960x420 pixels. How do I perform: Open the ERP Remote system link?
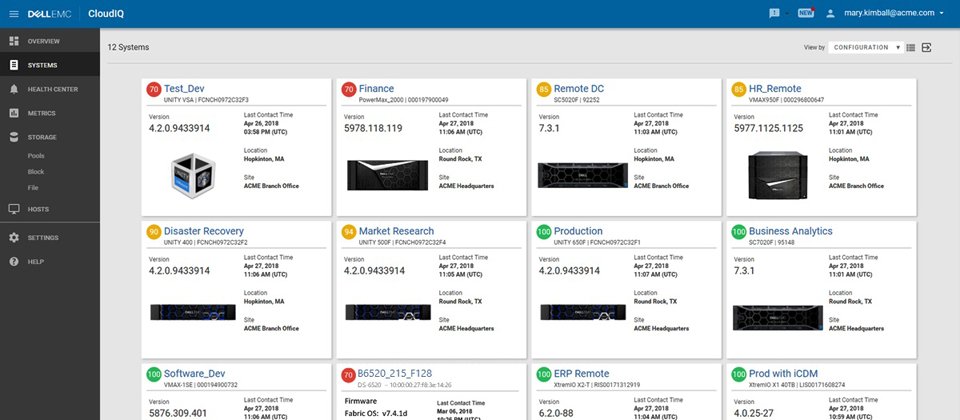[581, 373]
